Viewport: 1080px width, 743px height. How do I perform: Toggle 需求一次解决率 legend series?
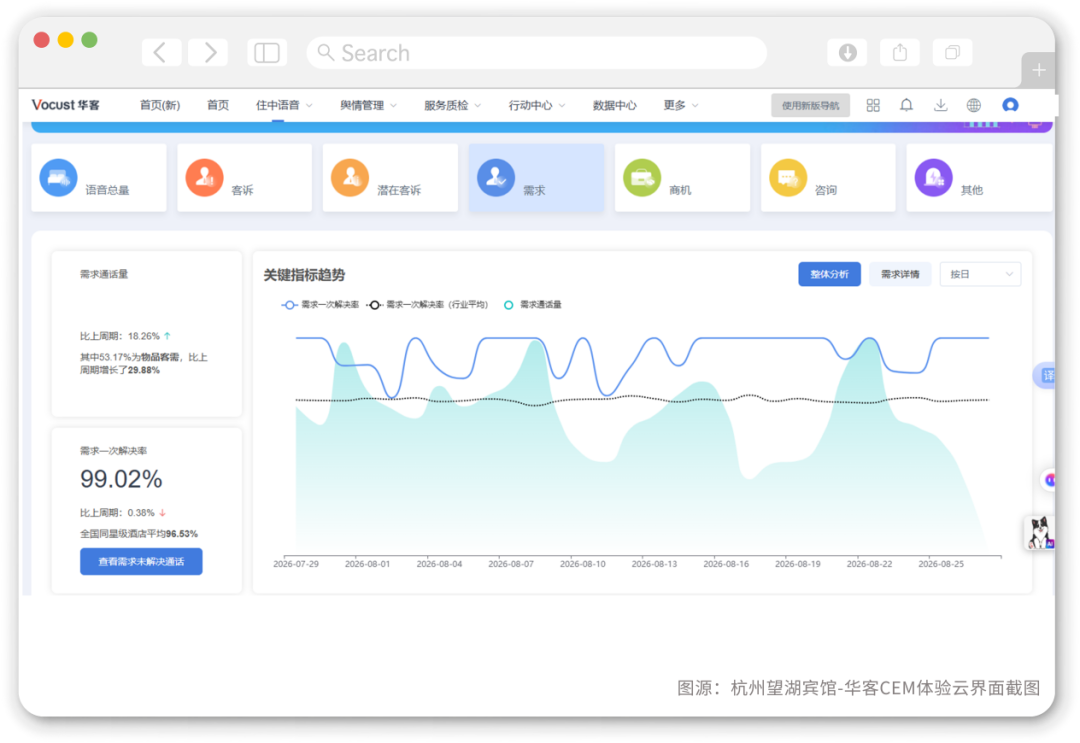coord(320,304)
